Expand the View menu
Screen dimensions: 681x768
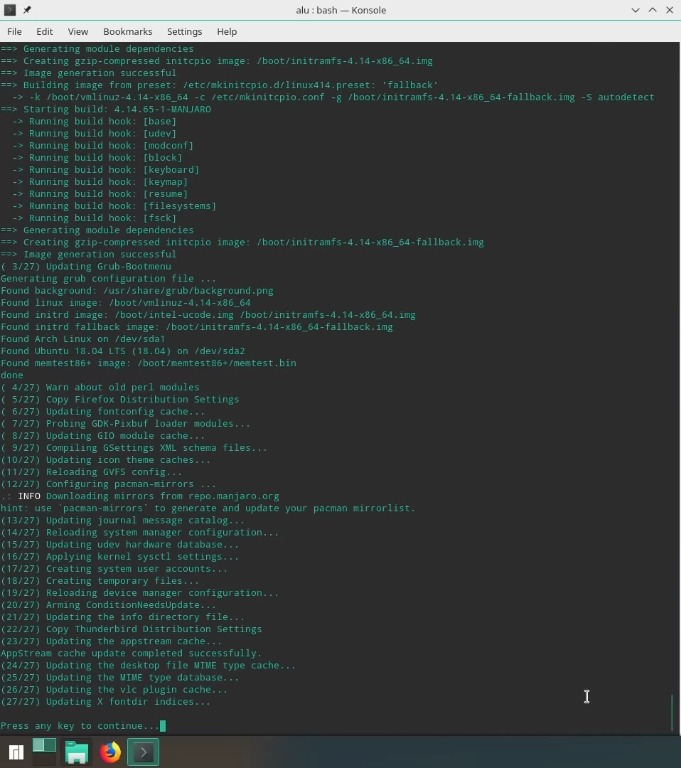(78, 31)
